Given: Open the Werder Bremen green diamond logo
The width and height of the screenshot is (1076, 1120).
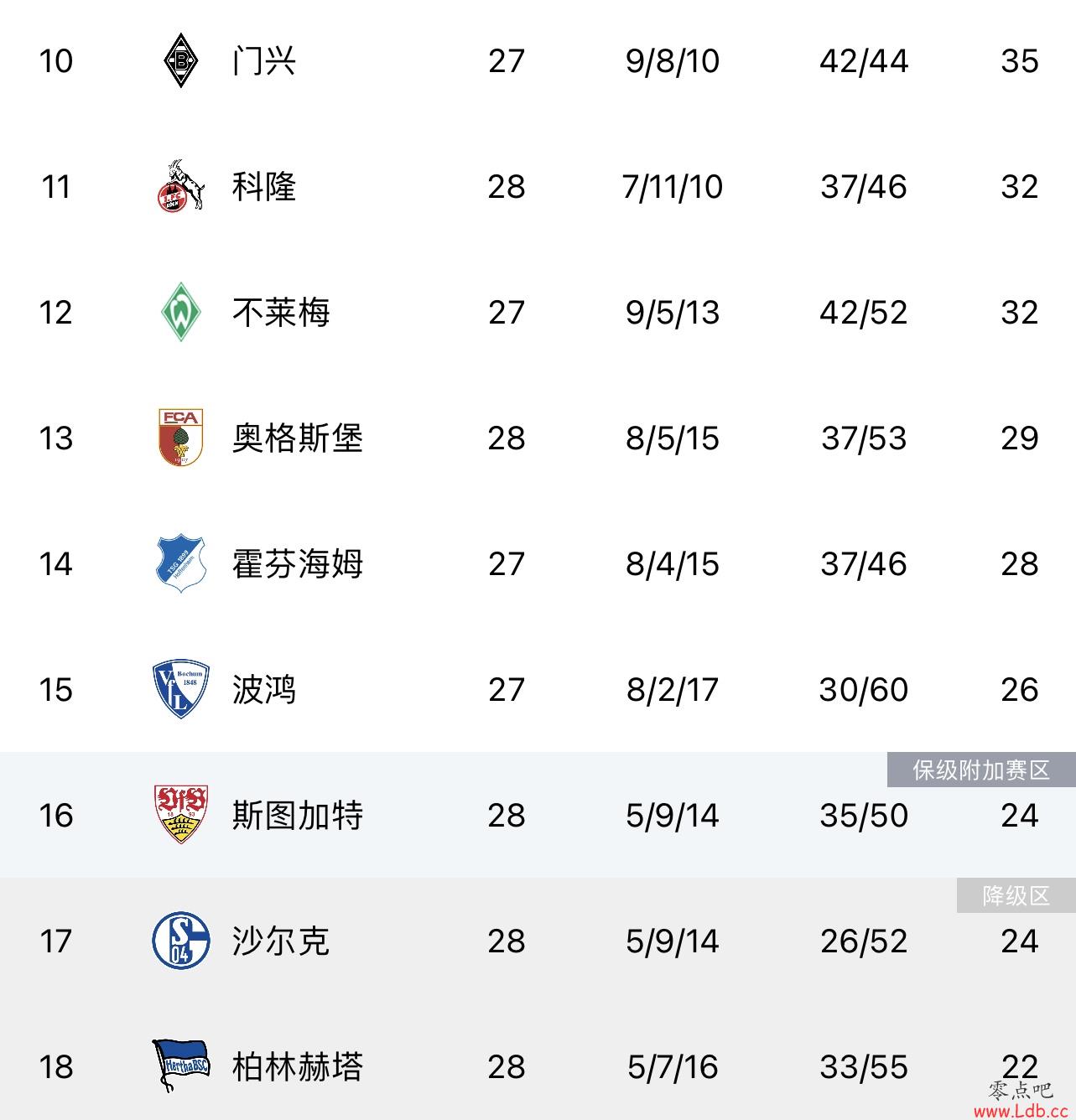Looking at the screenshot, I should click(x=180, y=312).
